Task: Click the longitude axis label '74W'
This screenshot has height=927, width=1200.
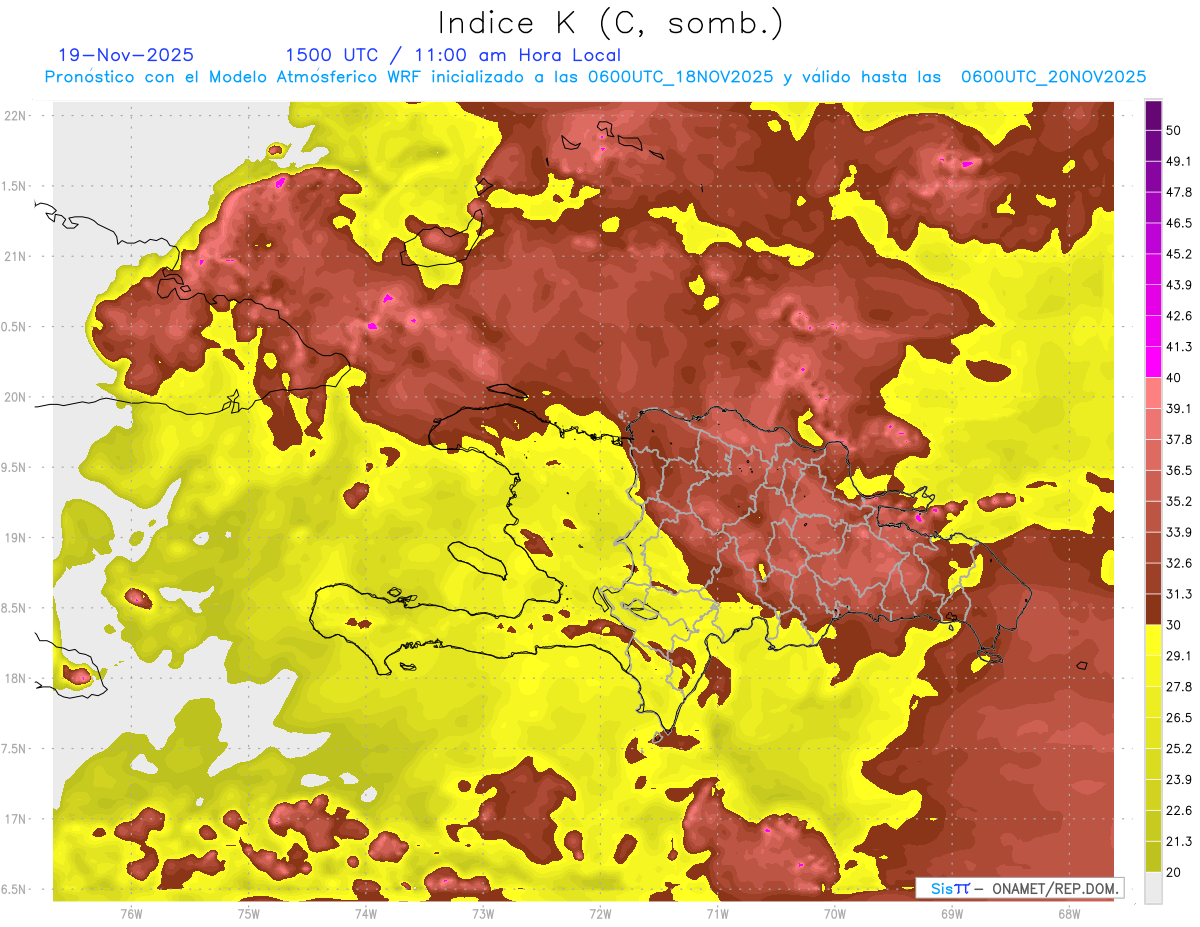Action: tap(365, 913)
